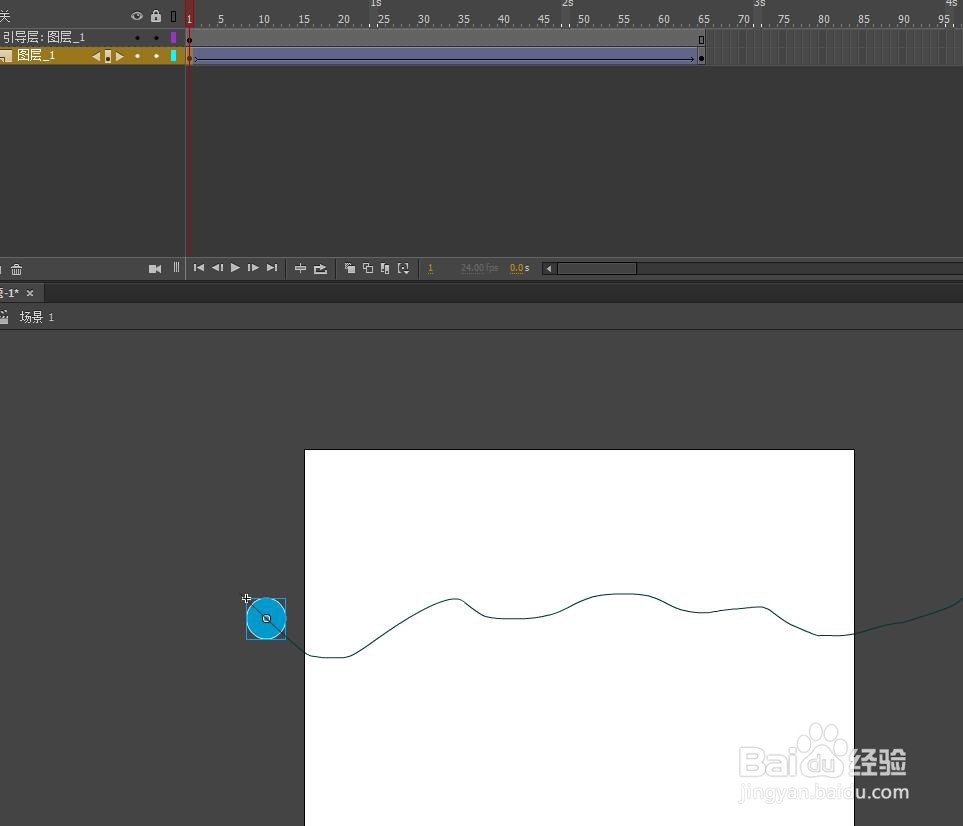This screenshot has width=963, height=826.
Task: Toggle visibility of 引导层: 图层_1 layer
Action: tap(137, 36)
